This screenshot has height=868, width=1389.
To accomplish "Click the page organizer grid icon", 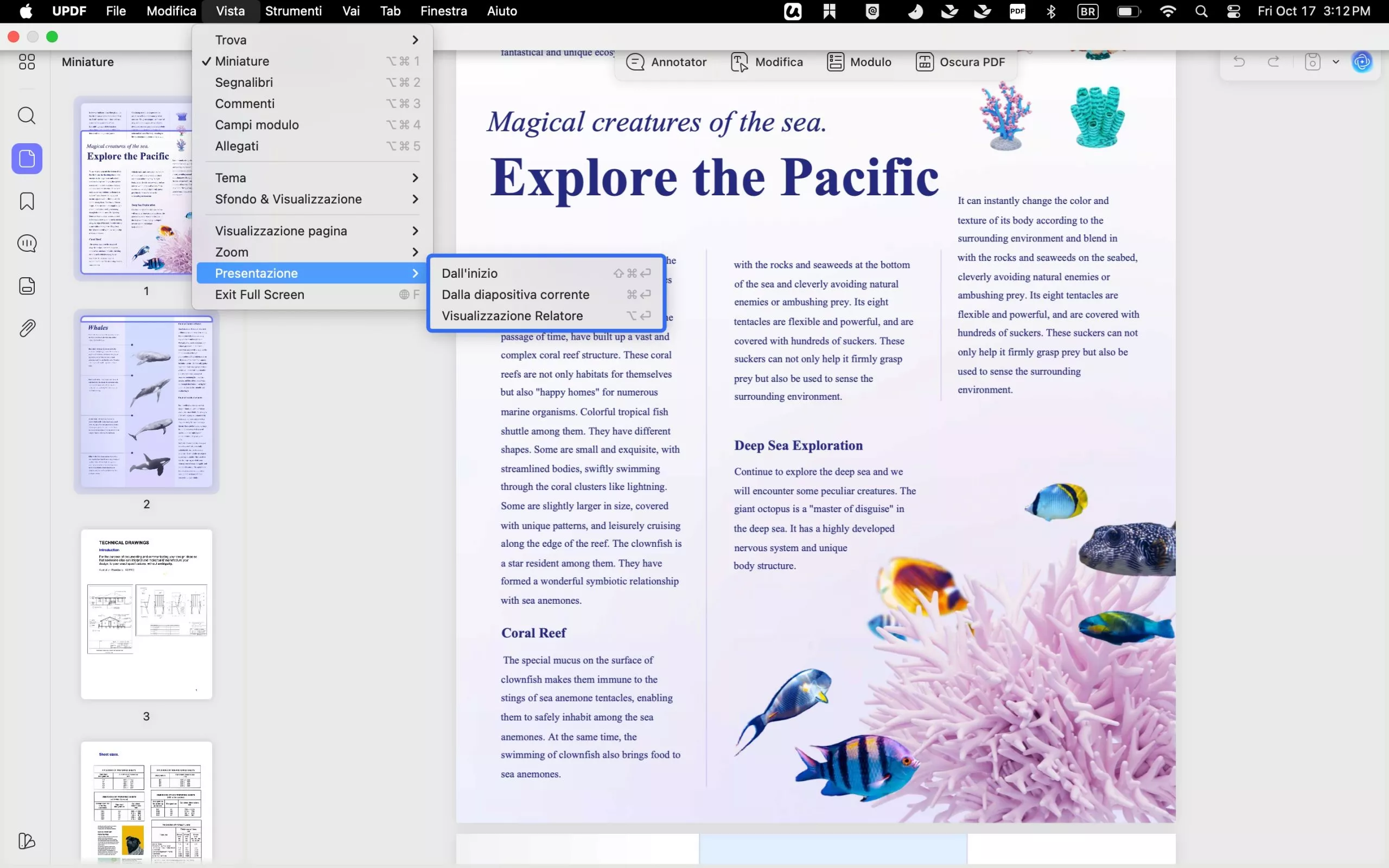I will (27, 61).
